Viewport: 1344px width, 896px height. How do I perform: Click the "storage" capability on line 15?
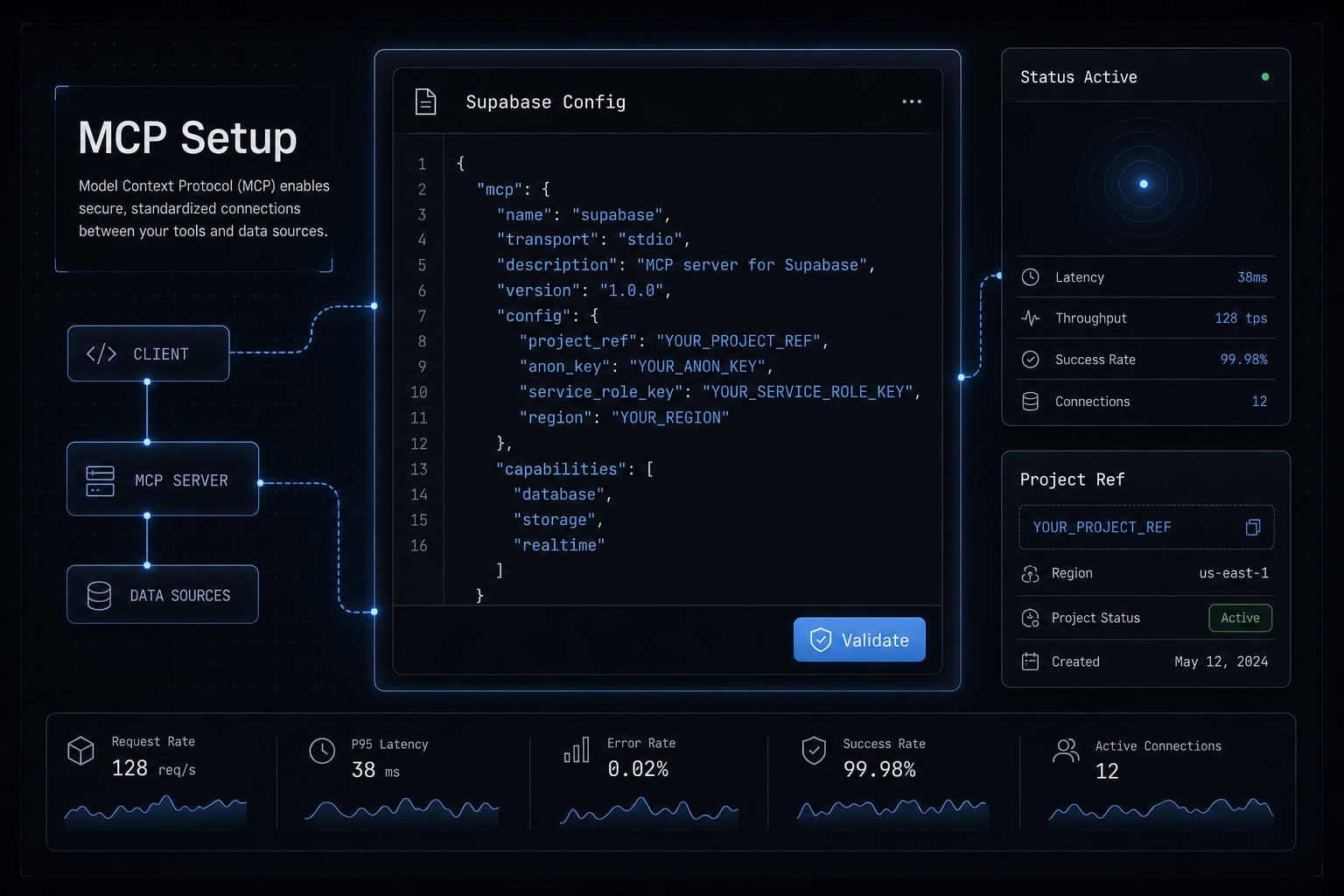[x=555, y=520]
